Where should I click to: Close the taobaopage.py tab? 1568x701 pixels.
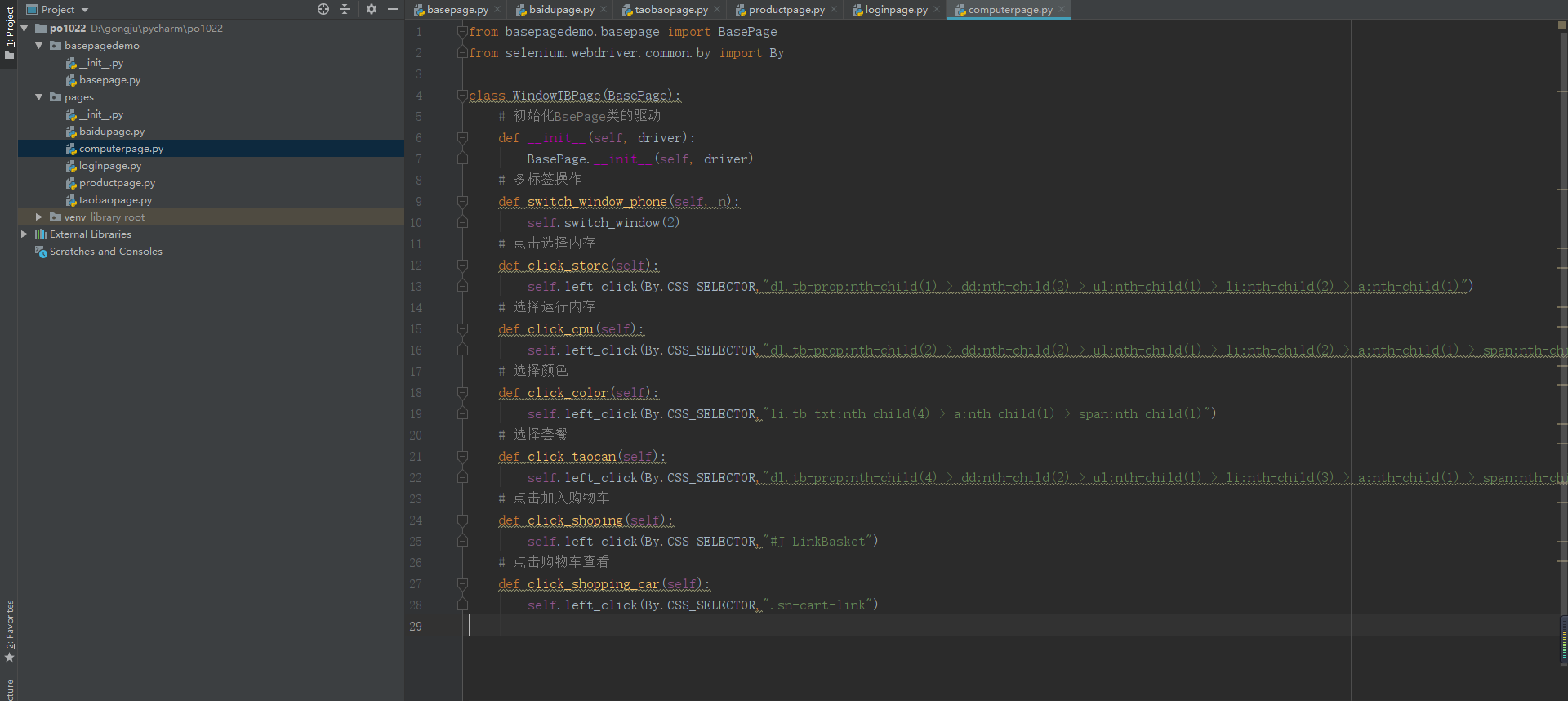point(717,10)
